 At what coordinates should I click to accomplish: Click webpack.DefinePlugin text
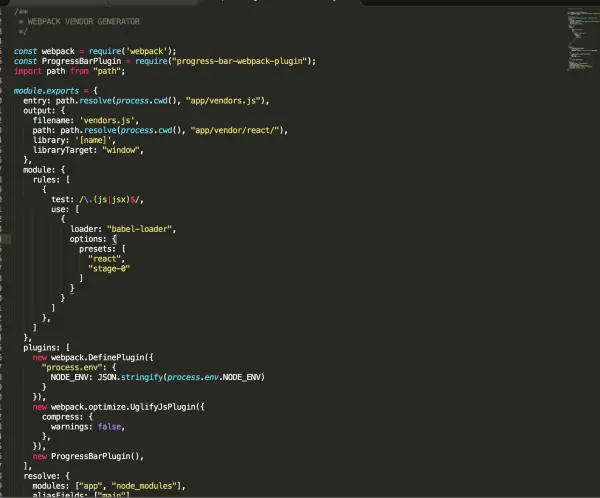tap(98, 358)
